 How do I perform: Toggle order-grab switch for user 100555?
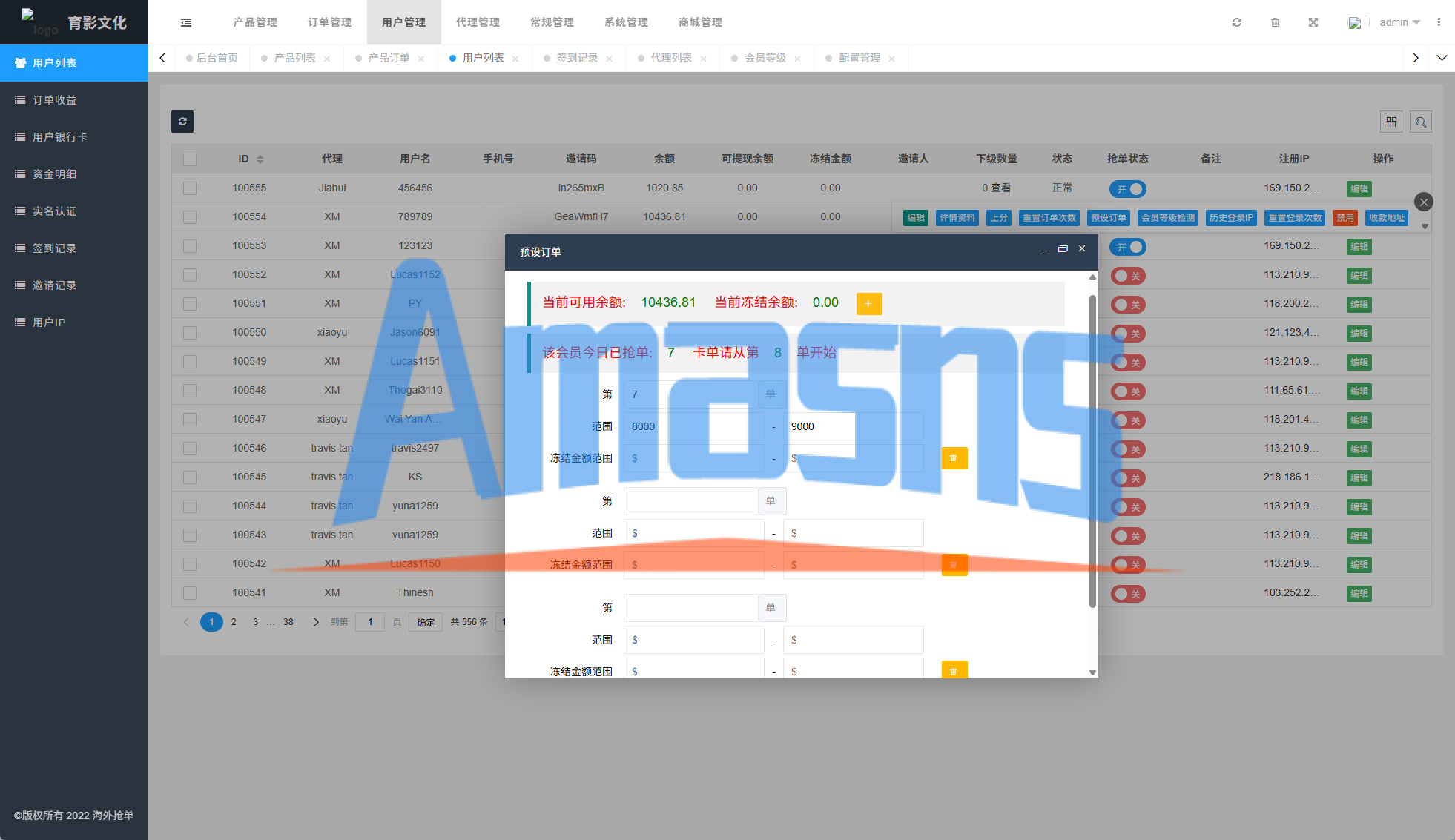tap(1127, 189)
